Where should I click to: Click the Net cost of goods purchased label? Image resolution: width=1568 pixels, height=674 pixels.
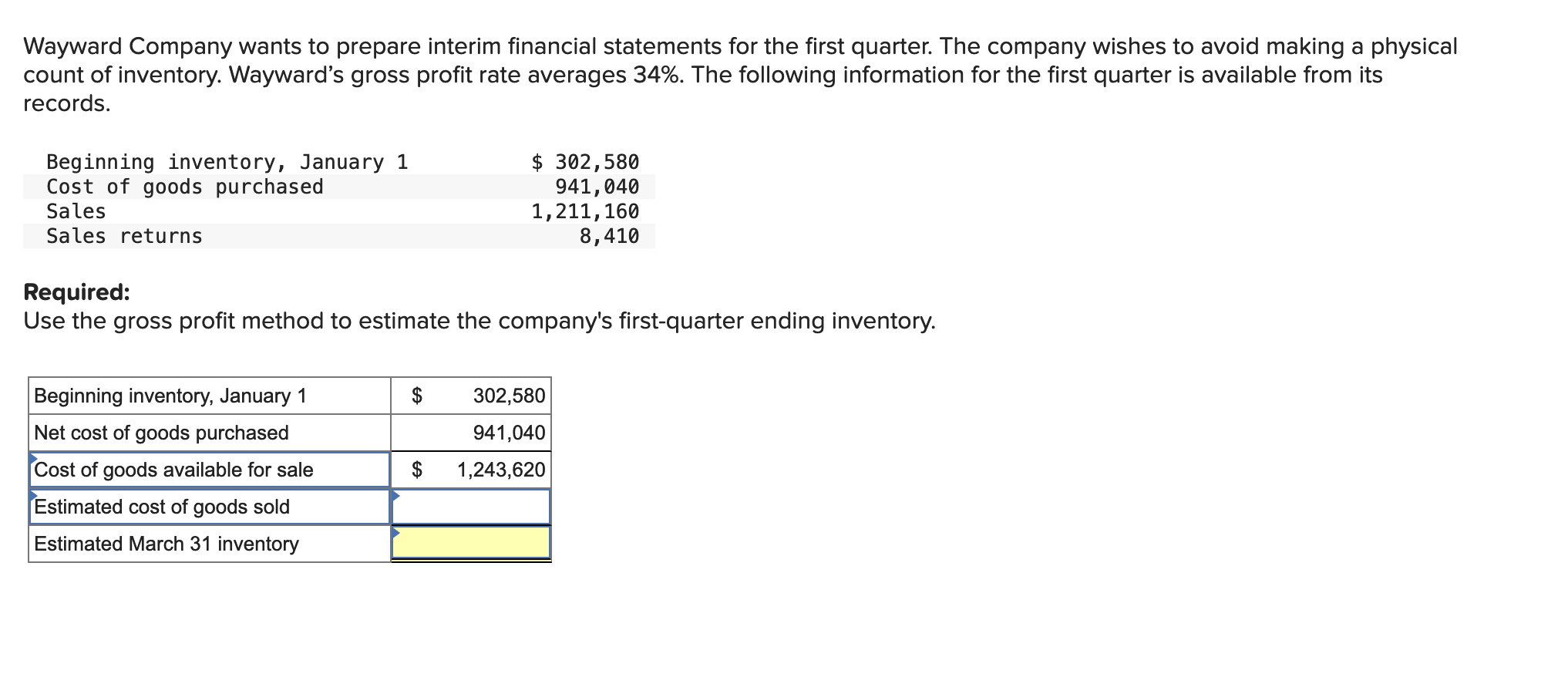pos(161,433)
